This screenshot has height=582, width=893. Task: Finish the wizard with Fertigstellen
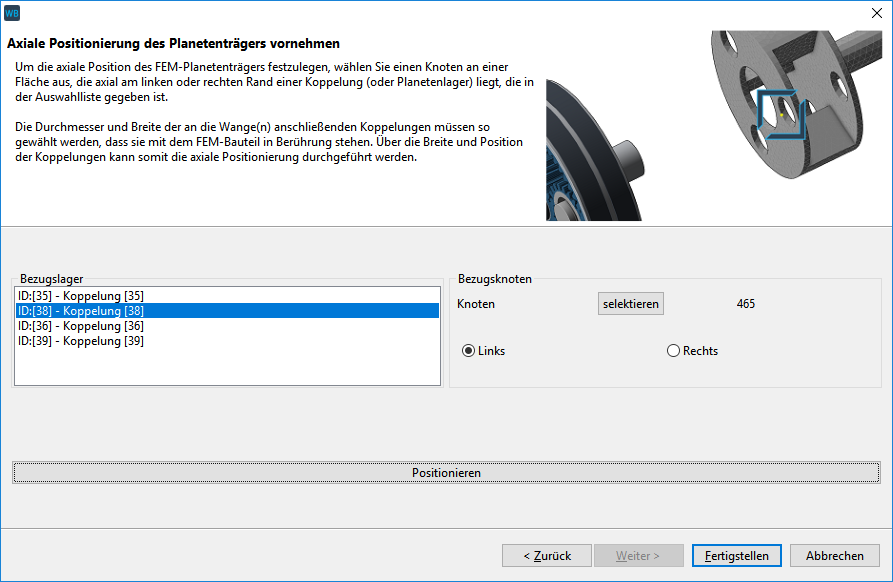(736, 556)
